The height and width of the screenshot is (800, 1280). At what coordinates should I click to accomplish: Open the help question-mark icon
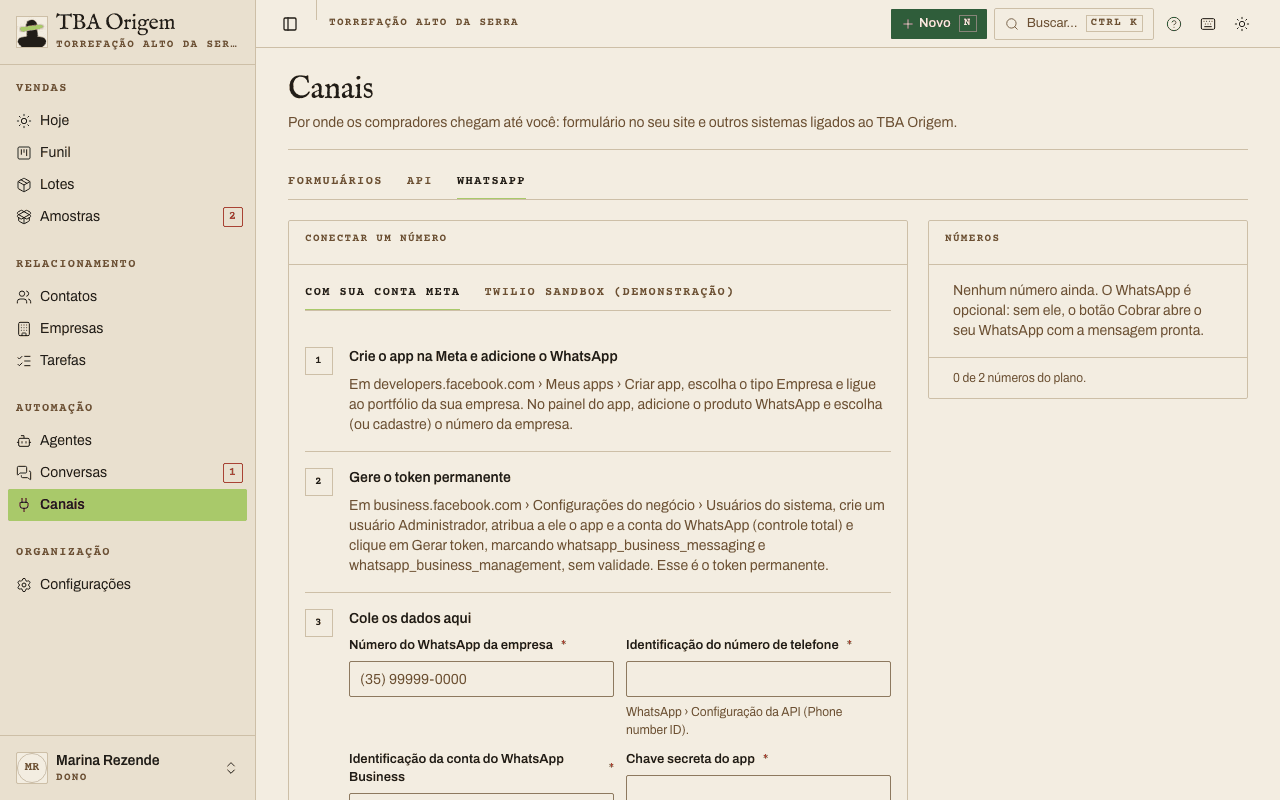pos(1174,24)
